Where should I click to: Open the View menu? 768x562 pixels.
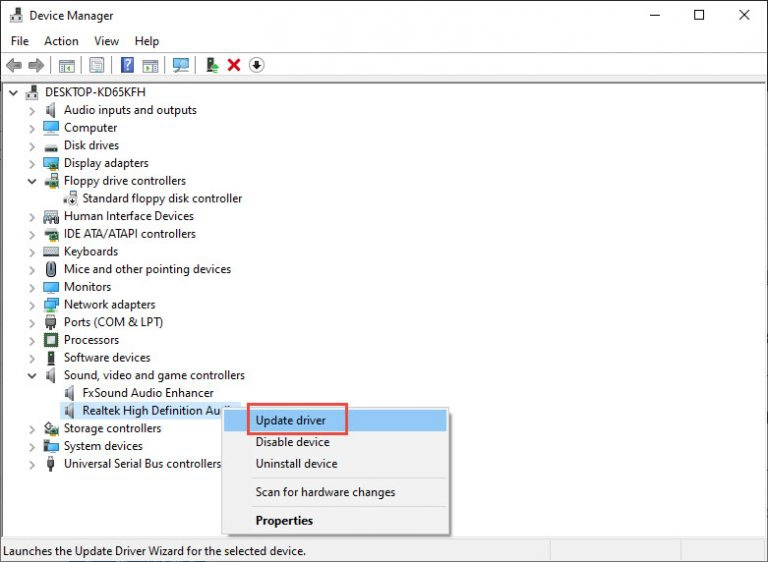click(106, 41)
